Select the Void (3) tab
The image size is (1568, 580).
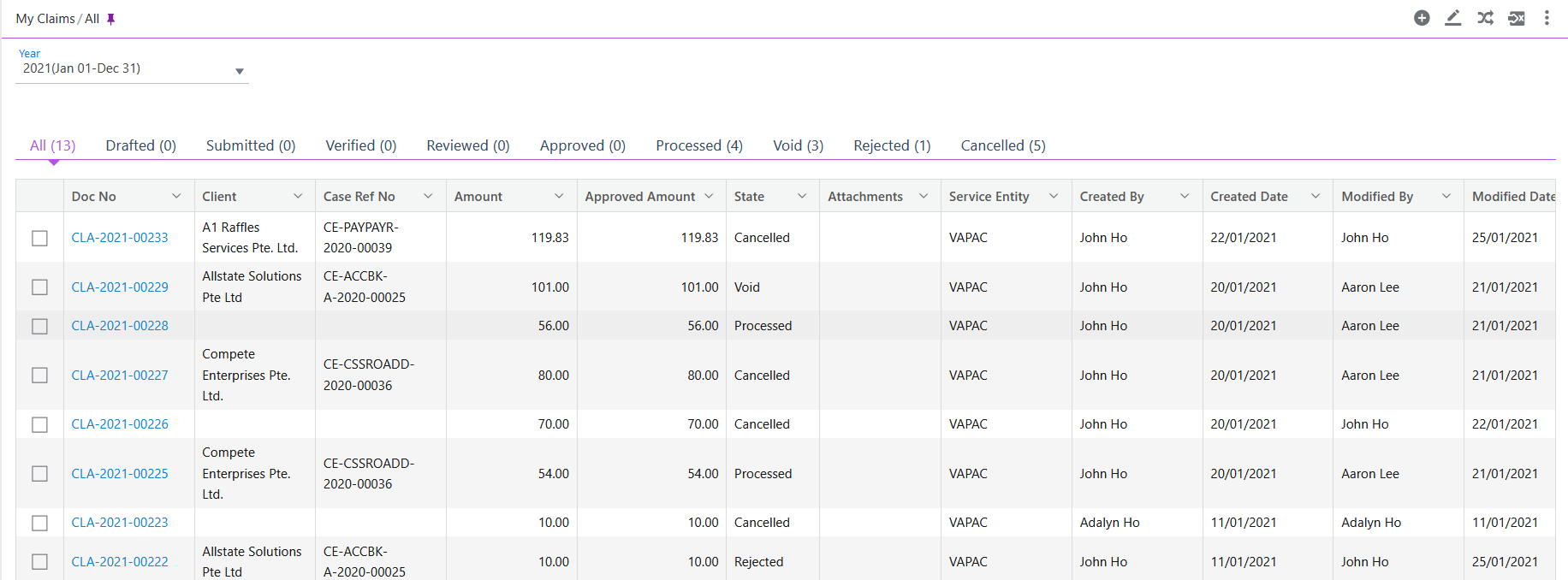798,145
